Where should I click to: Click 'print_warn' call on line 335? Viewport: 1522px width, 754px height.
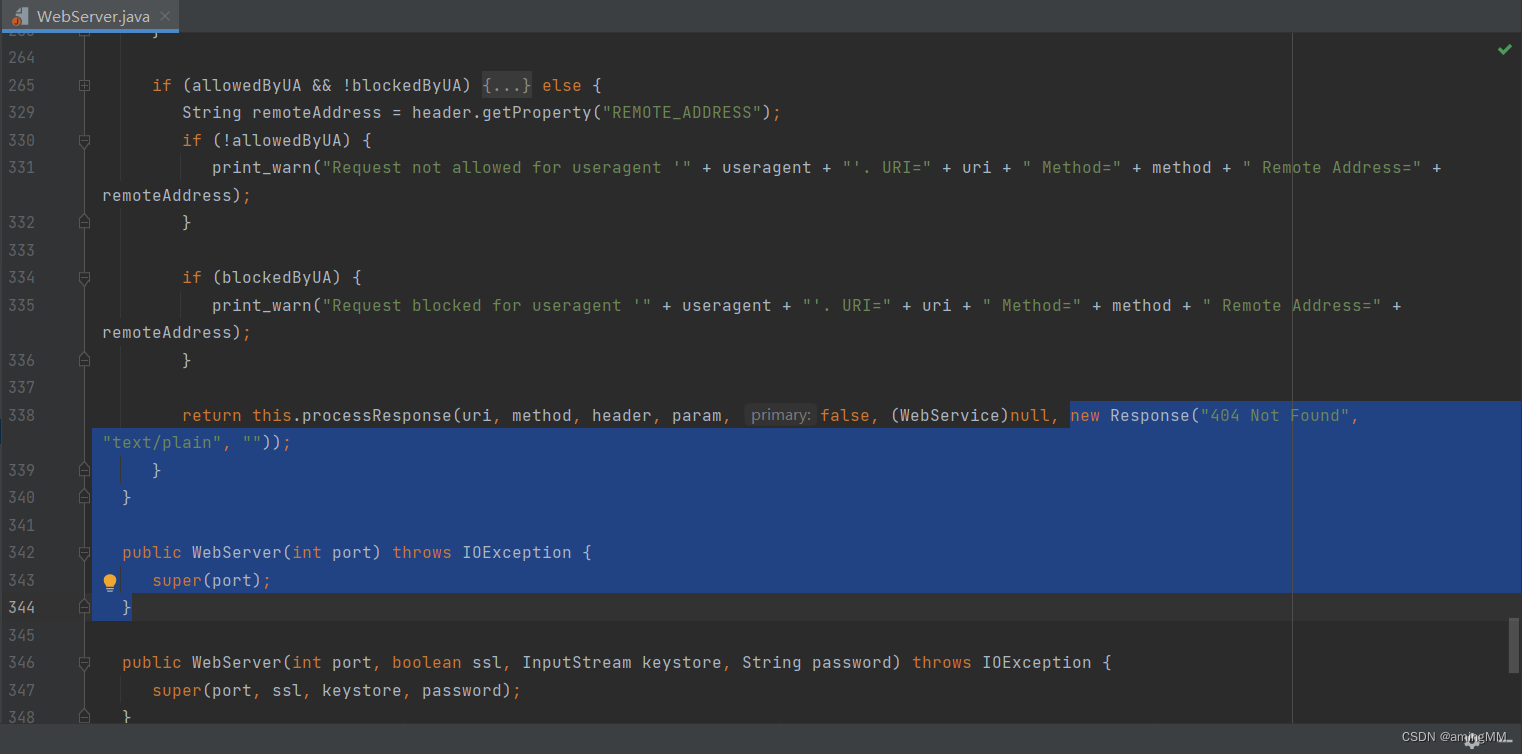point(262,305)
